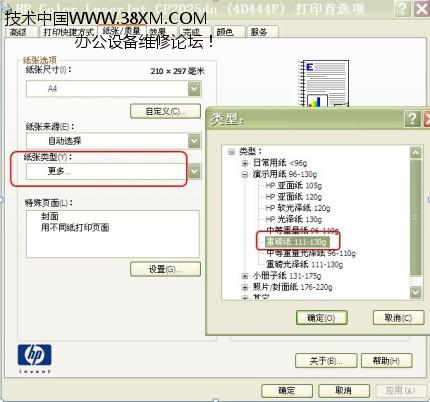Click 确定(O) in the 类型 dialog
The width and height of the screenshot is (430, 402).
[x=322, y=318]
